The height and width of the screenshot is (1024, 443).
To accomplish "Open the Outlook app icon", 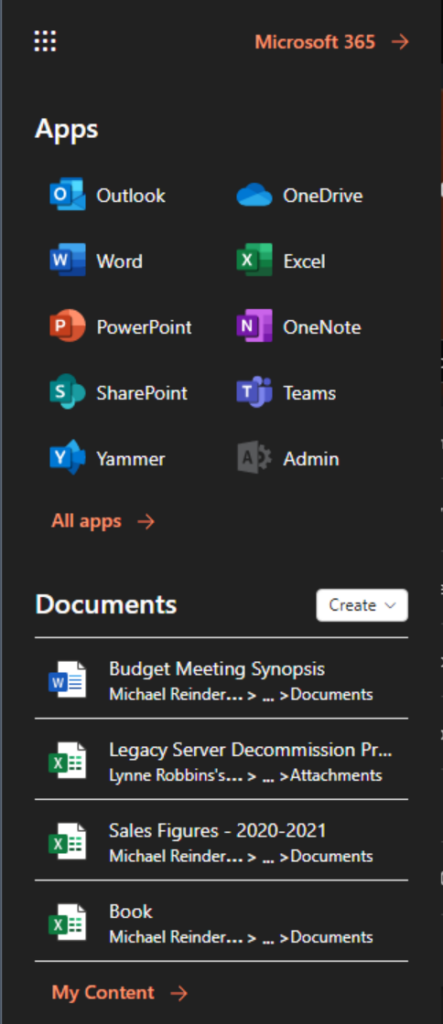I will (67, 195).
